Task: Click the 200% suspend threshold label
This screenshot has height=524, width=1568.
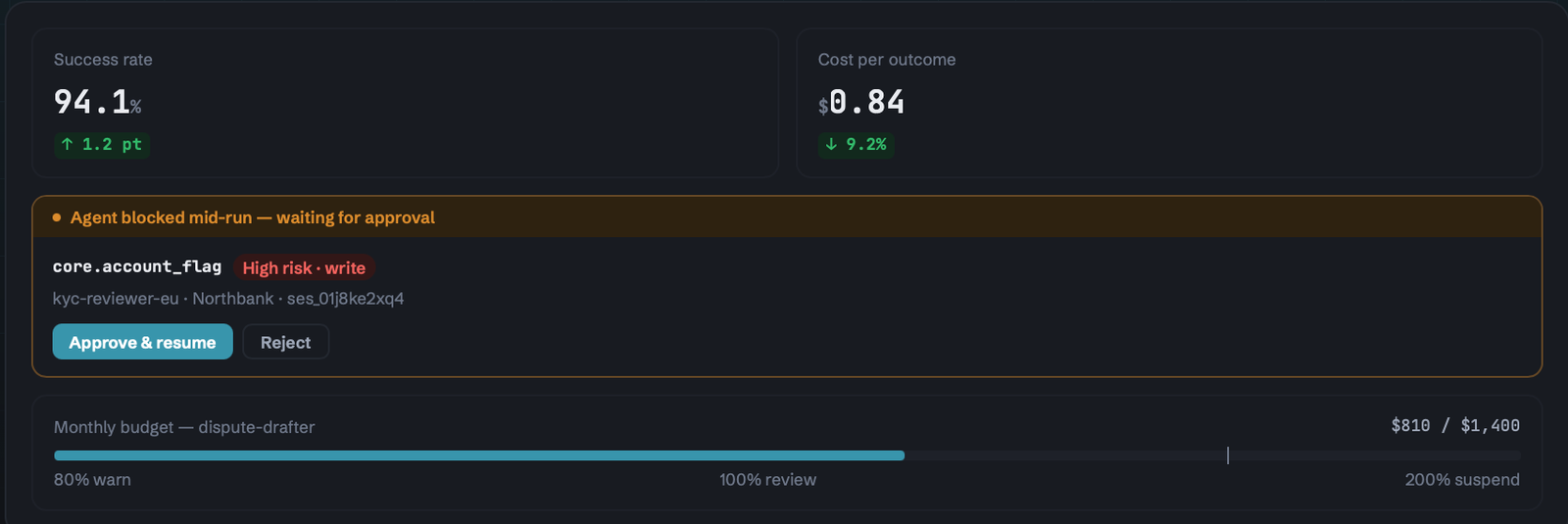Action: point(1462,480)
